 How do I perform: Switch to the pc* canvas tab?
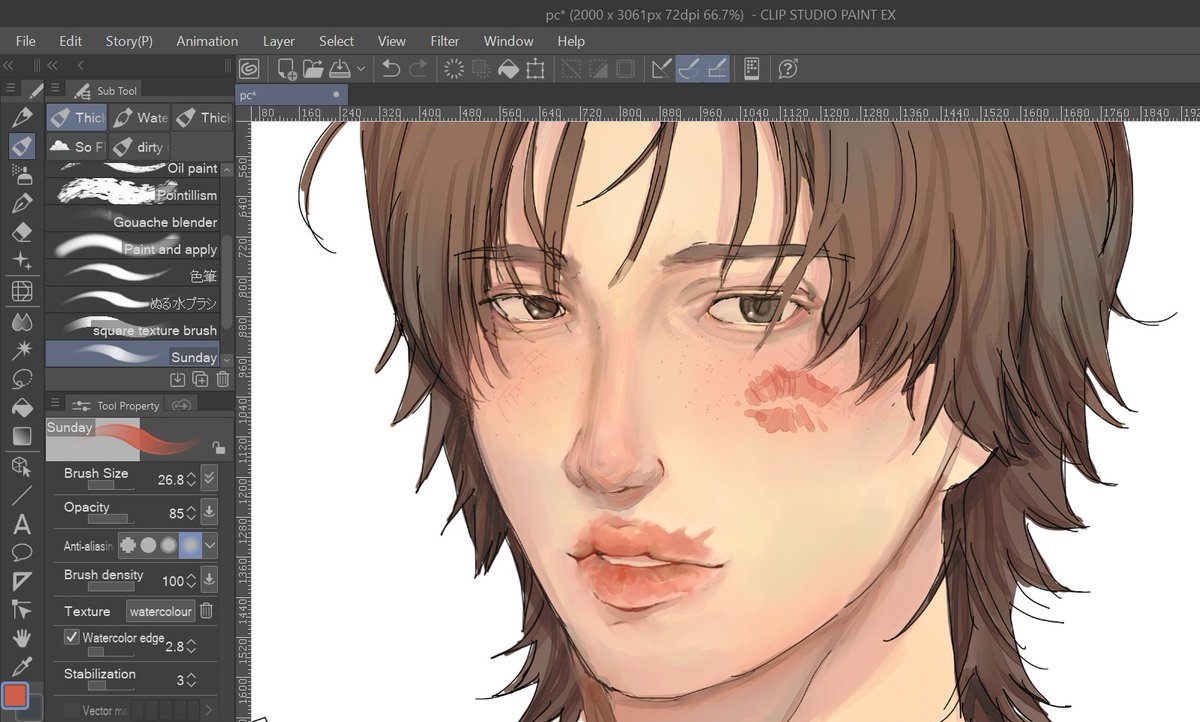pyautogui.click(x=292, y=95)
